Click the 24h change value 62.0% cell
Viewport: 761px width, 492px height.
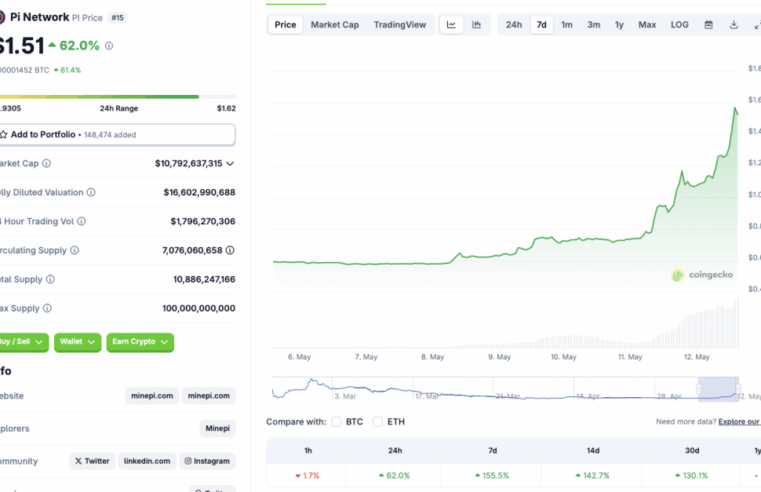pos(394,476)
